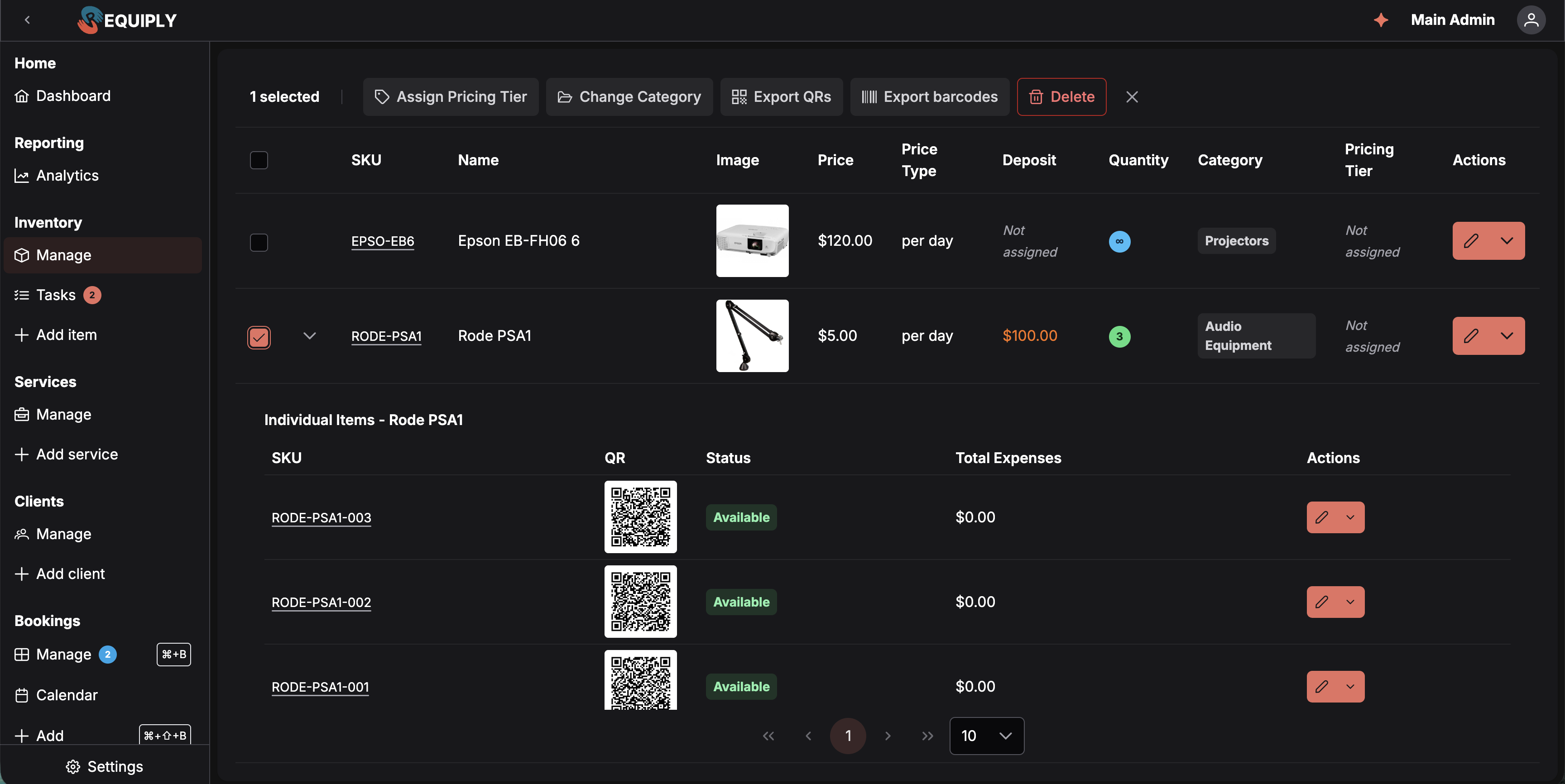The height and width of the screenshot is (784, 1565).
Task: Click the sparkle AI assistant icon
Action: (1381, 20)
